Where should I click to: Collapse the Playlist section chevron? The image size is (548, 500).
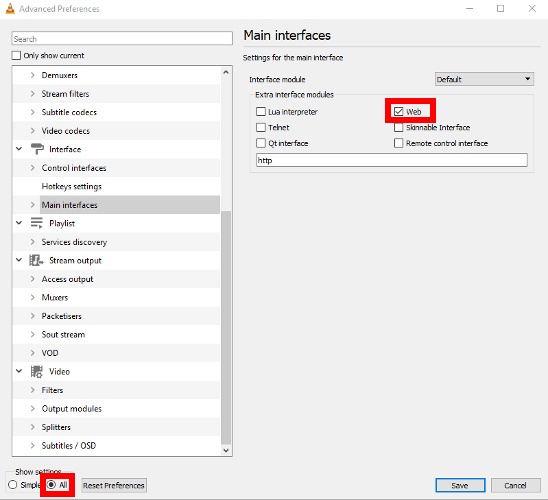pyautogui.click(x=19, y=223)
